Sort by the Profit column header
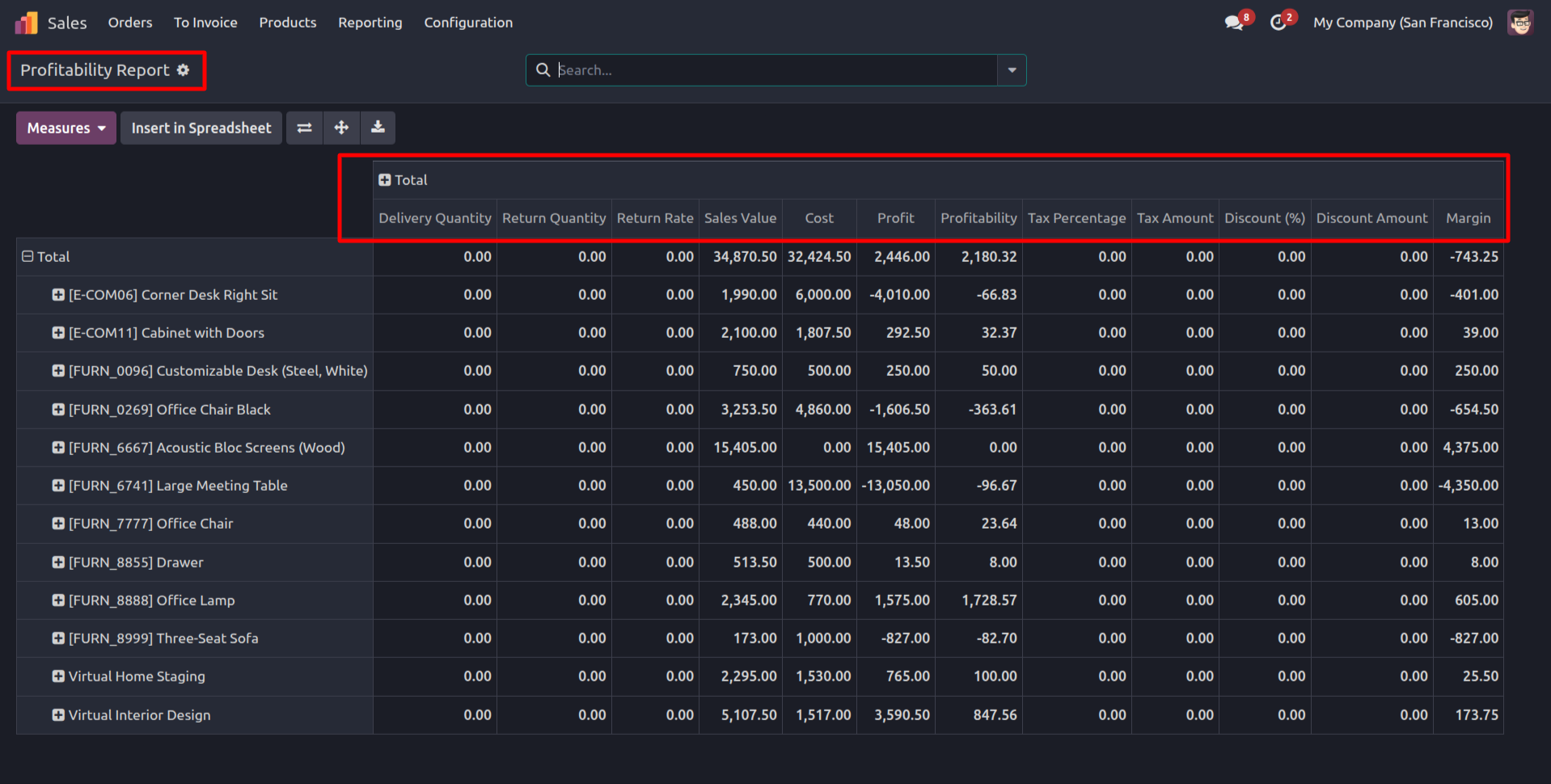This screenshot has width=1551, height=784. click(895, 218)
